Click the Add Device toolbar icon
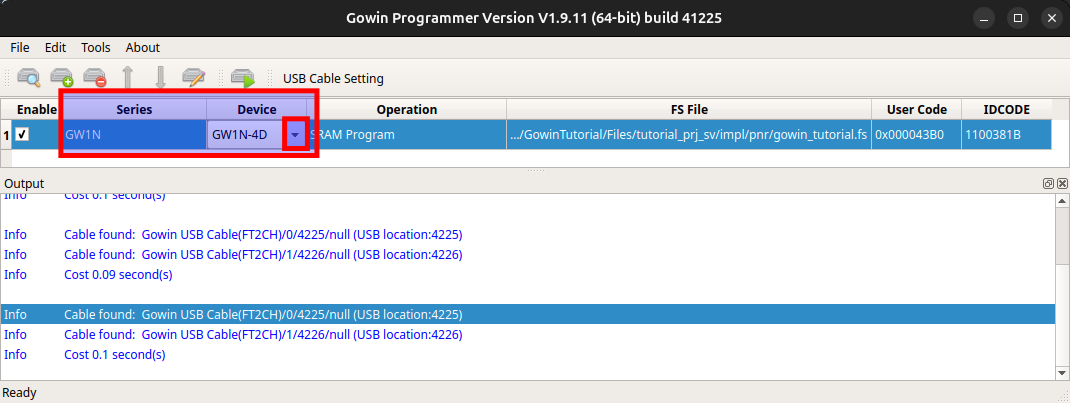This screenshot has width=1070, height=403. coord(61,78)
